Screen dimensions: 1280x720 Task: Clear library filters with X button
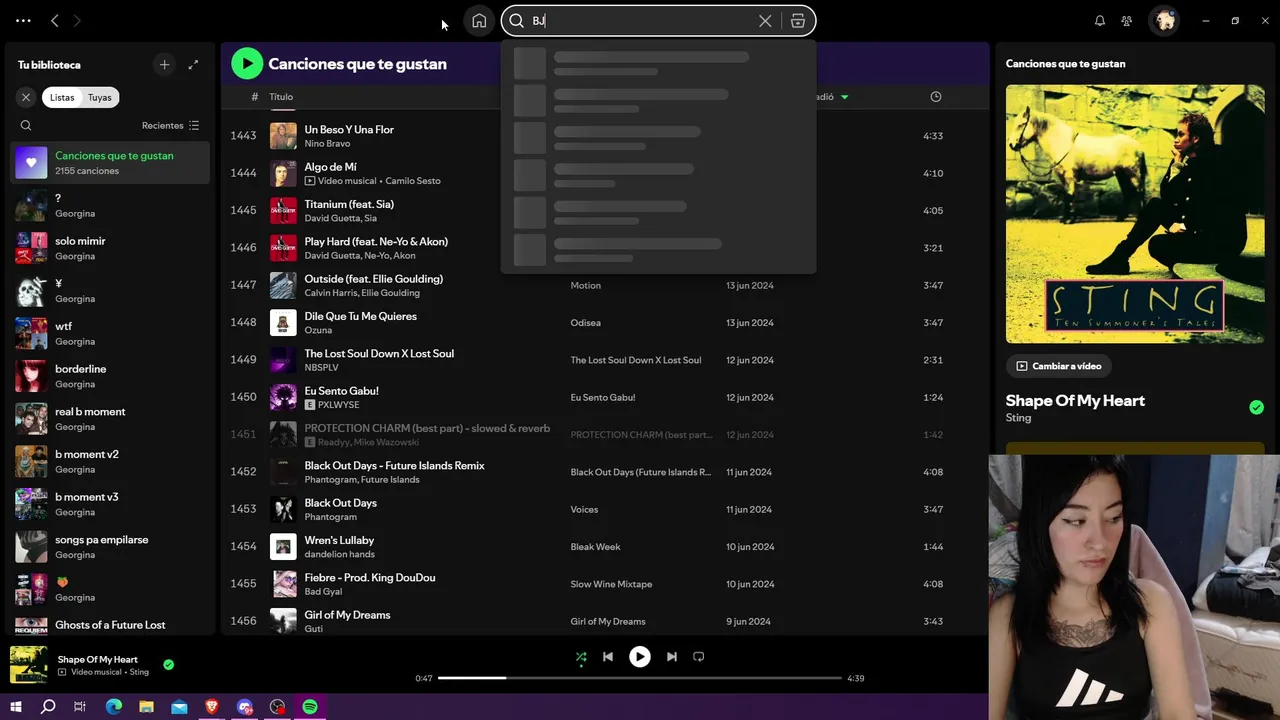pos(26,97)
